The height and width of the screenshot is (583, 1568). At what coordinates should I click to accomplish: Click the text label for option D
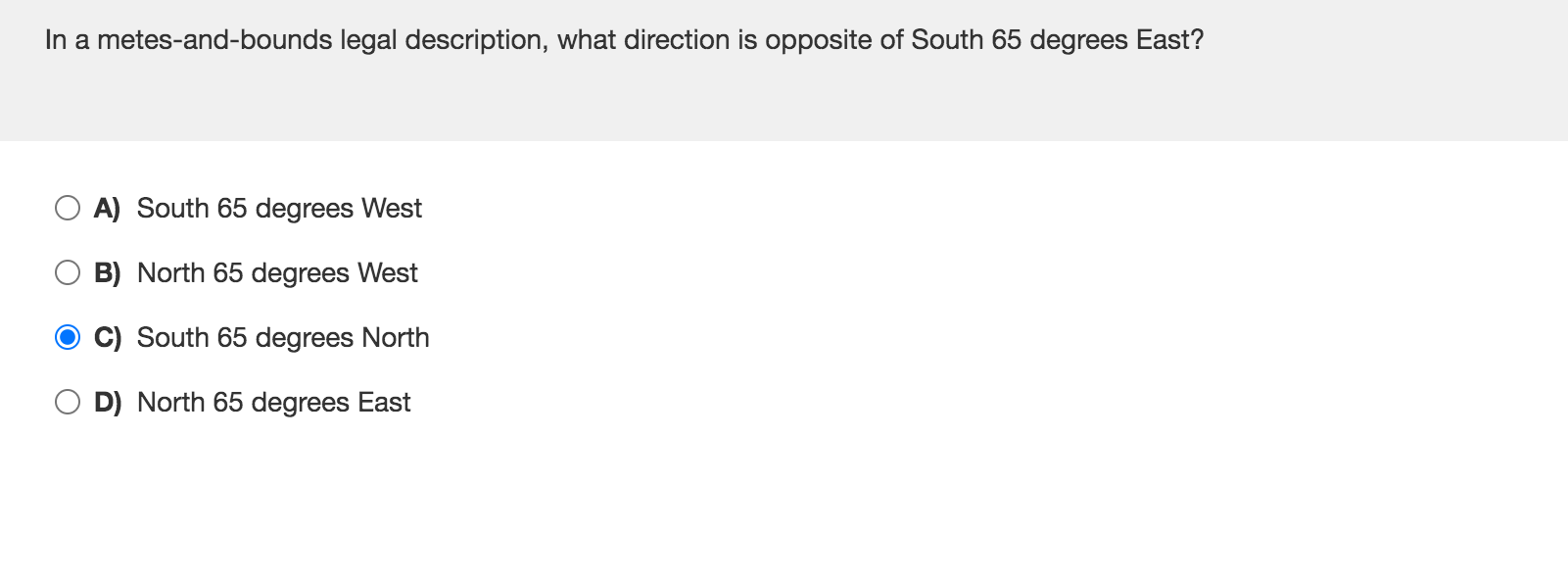273,402
